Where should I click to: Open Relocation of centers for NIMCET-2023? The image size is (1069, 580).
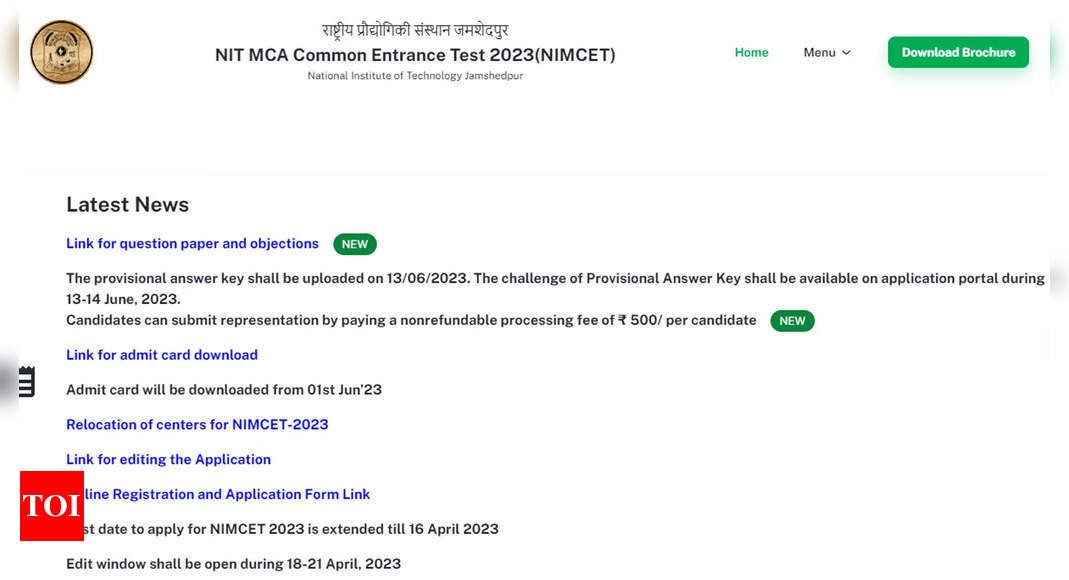[x=197, y=425]
